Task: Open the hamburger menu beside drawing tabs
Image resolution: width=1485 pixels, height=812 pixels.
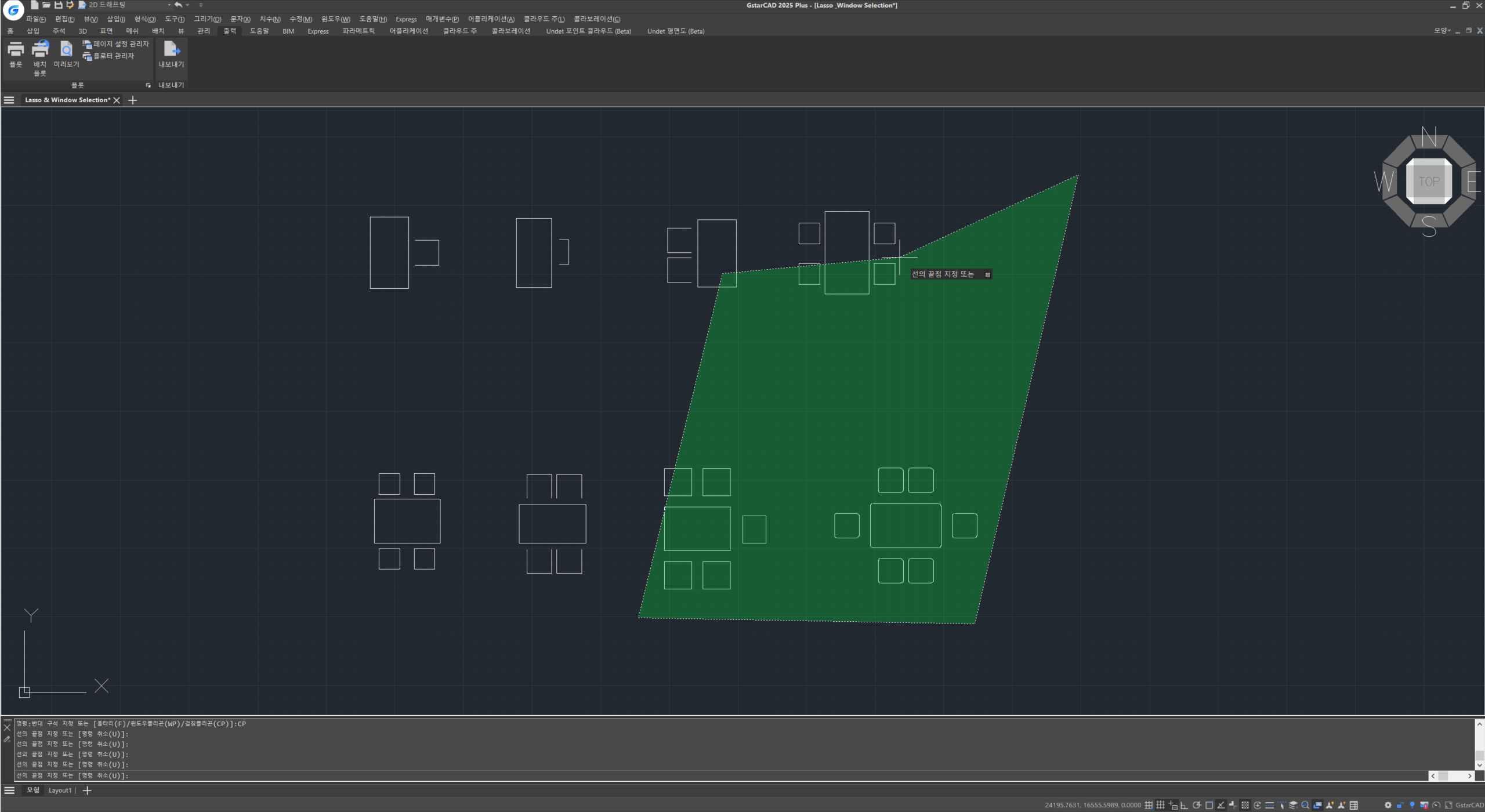Action: pos(9,100)
